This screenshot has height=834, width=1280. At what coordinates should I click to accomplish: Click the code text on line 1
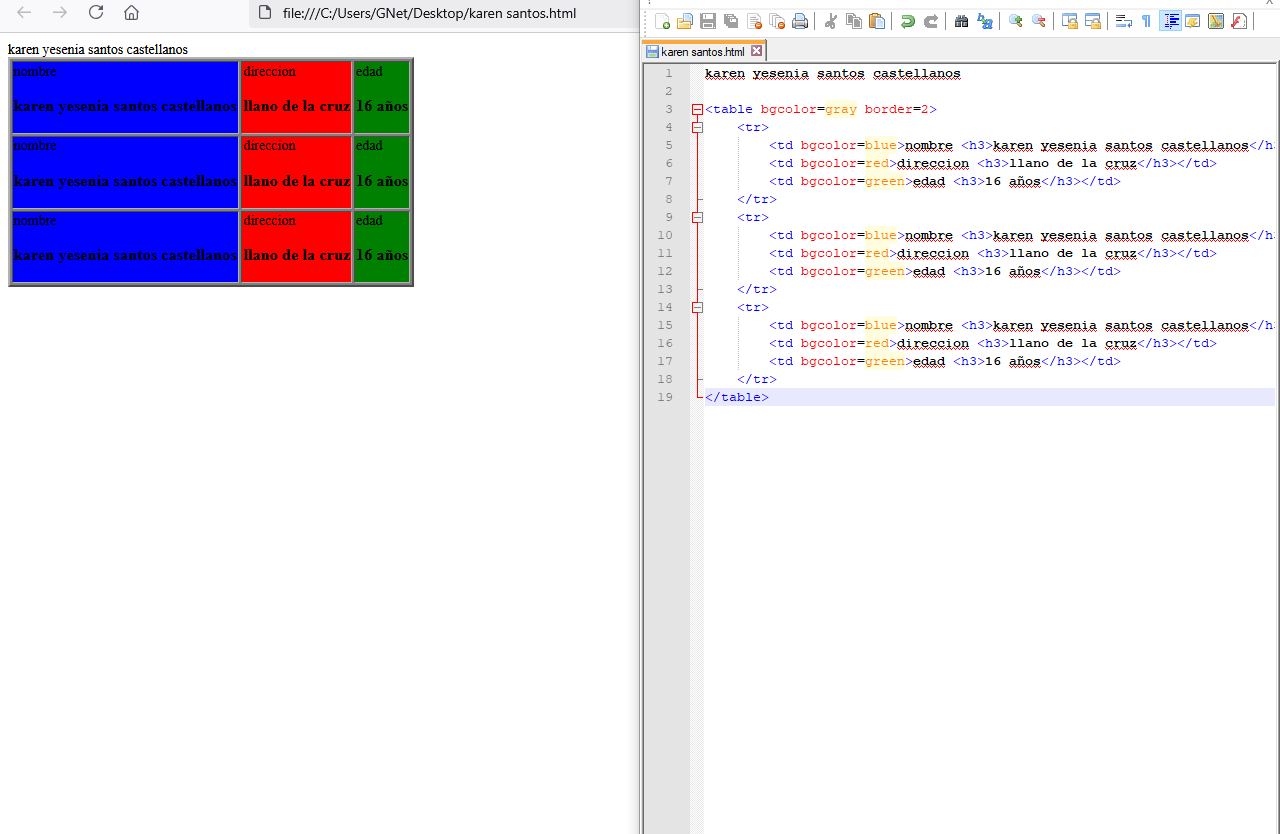click(x=832, y=73)
